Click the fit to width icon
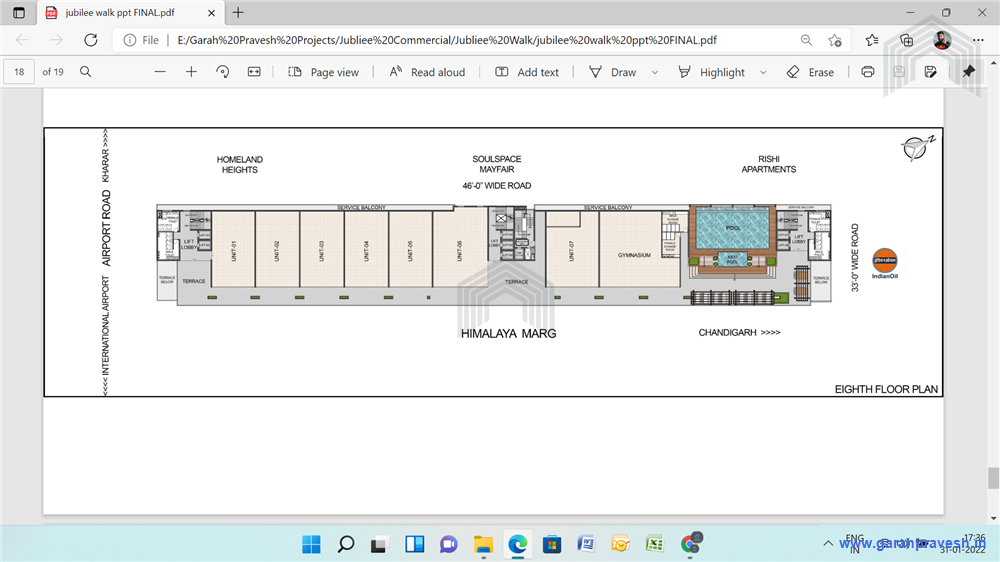Image resolution: width=1000 pixels, height=562 pixels. (x=254, y=72)
